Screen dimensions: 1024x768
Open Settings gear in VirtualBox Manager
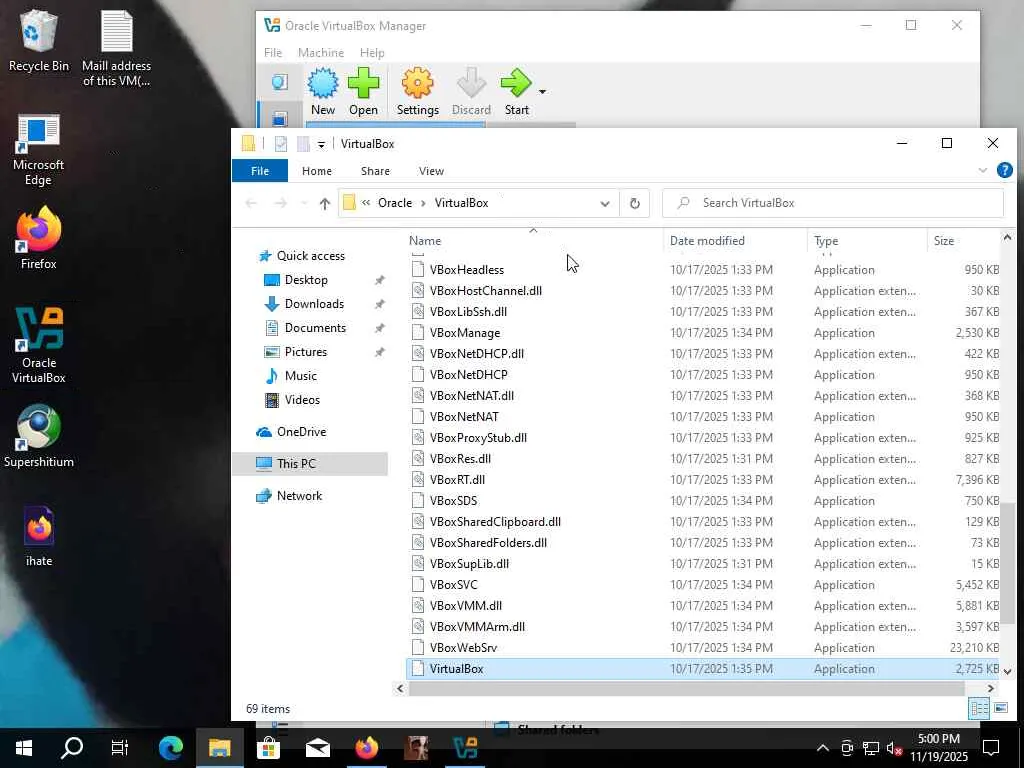[417, 91]
